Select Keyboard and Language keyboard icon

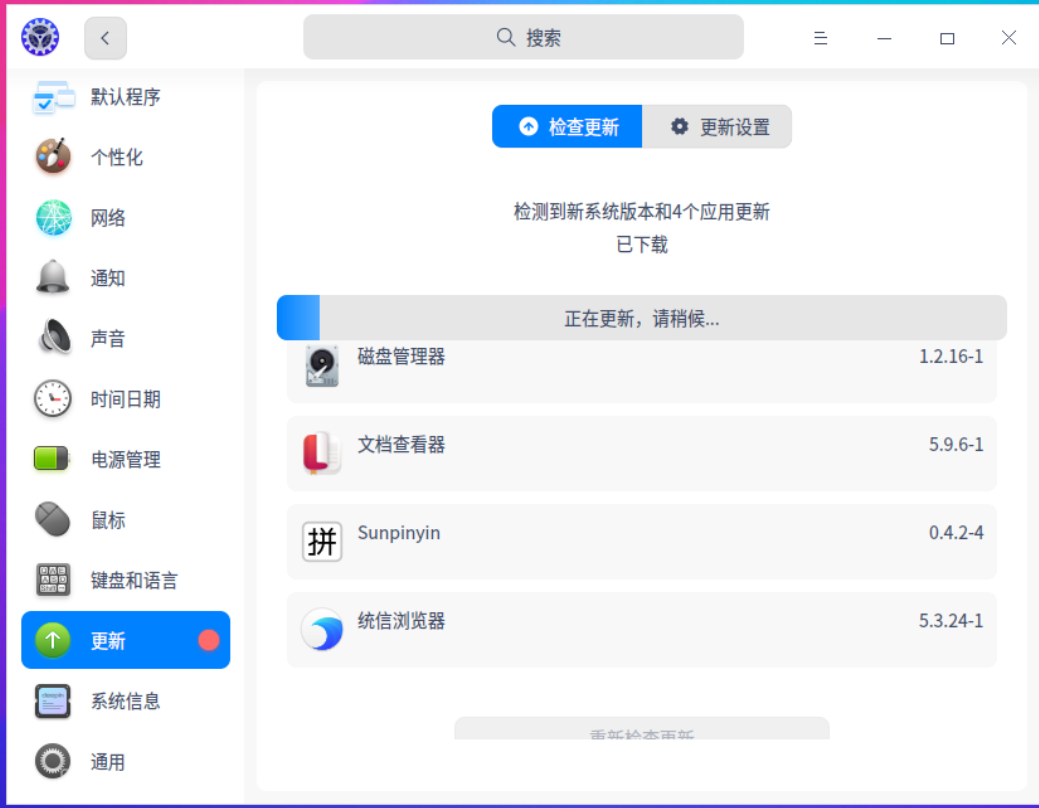coord(53,580)
